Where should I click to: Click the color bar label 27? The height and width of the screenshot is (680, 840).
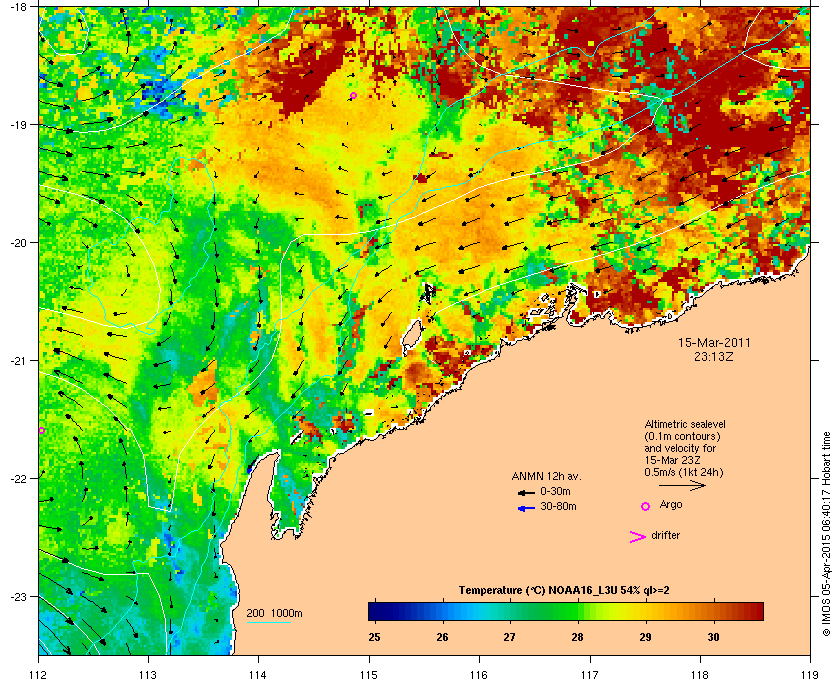(x=509, y=637)
